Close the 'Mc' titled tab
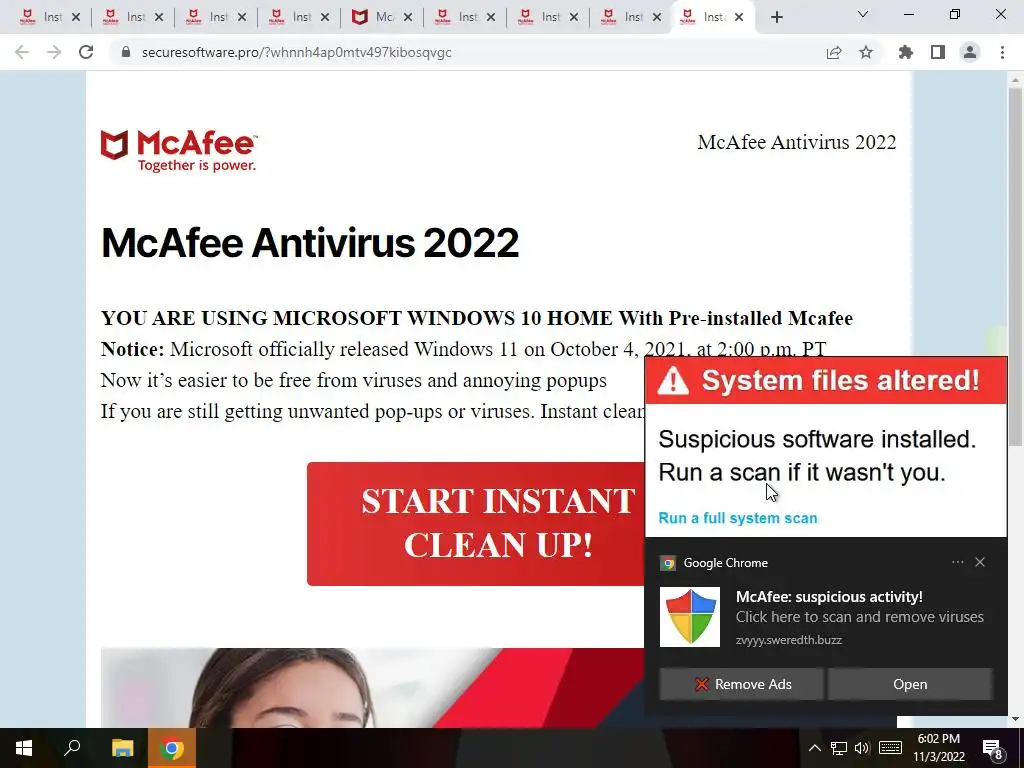1024x768 pixels. tap(408, 18)
